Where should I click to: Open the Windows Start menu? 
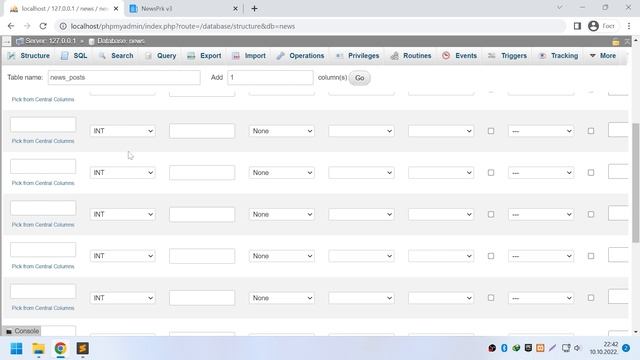pos(16,349)
